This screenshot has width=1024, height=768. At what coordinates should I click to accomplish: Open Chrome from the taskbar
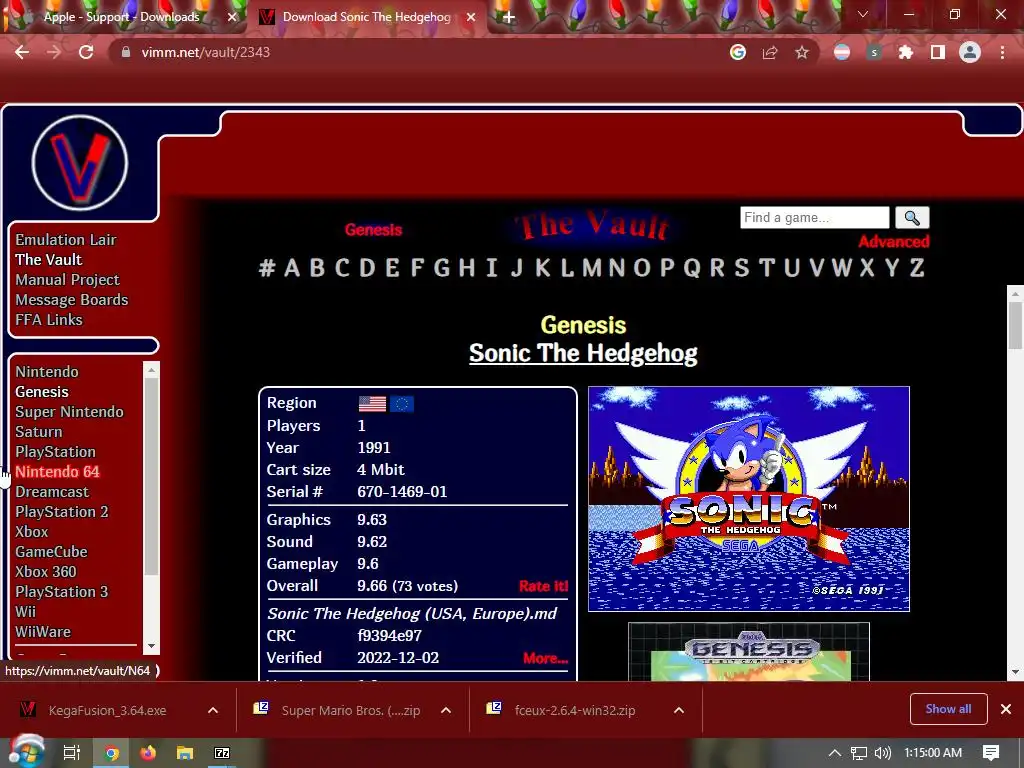(112, 753)
